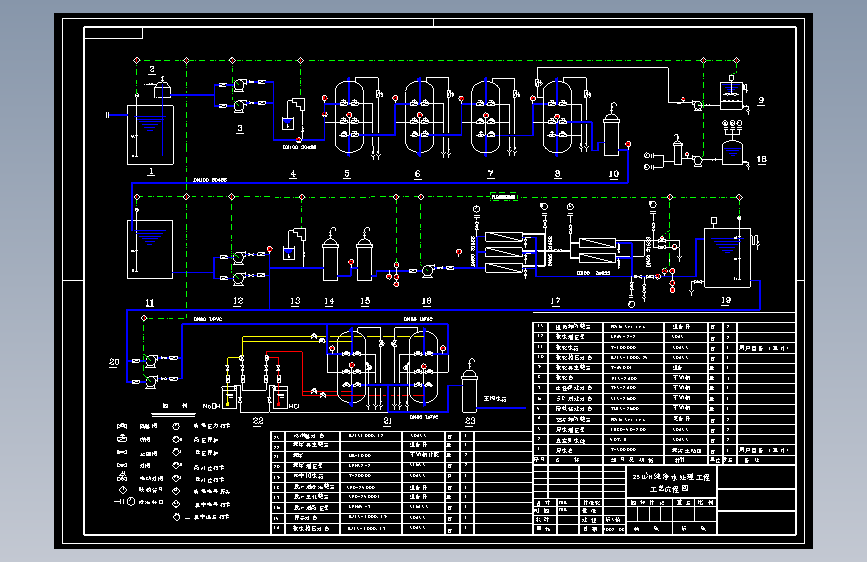867x562 pixels.
Task: Click the outlet text label right of filter 23
Action: tap(495, 398)
